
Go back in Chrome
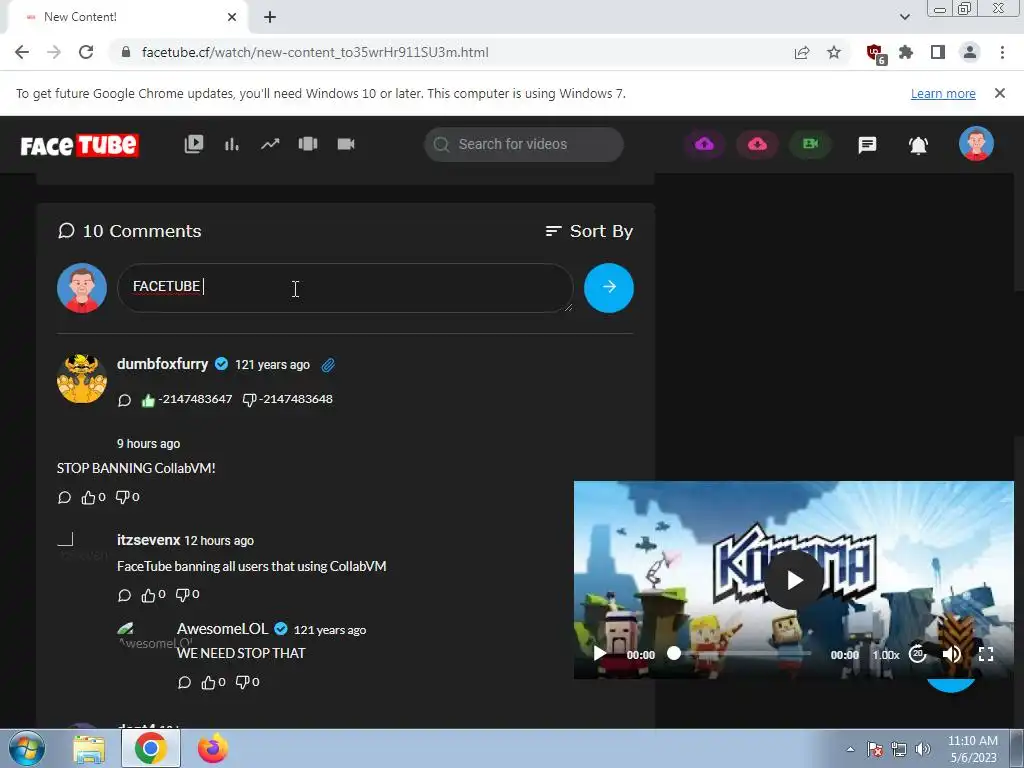22,52
